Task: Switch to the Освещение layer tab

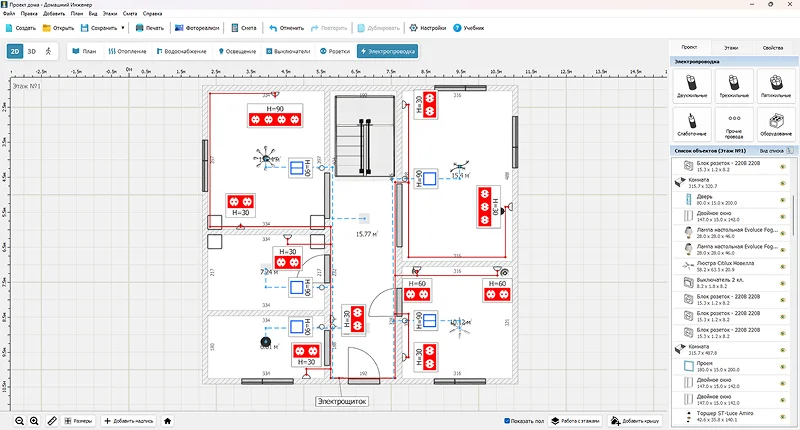Action: point(236,50)
